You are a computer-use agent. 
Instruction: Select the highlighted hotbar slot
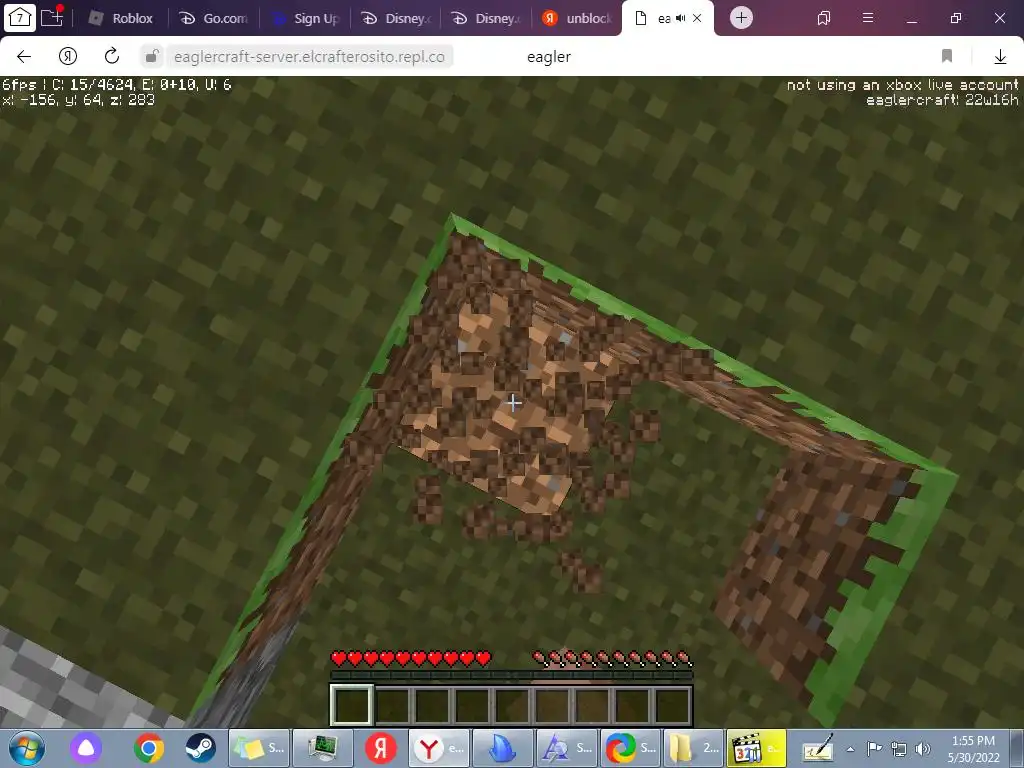(x=351, y=705)
